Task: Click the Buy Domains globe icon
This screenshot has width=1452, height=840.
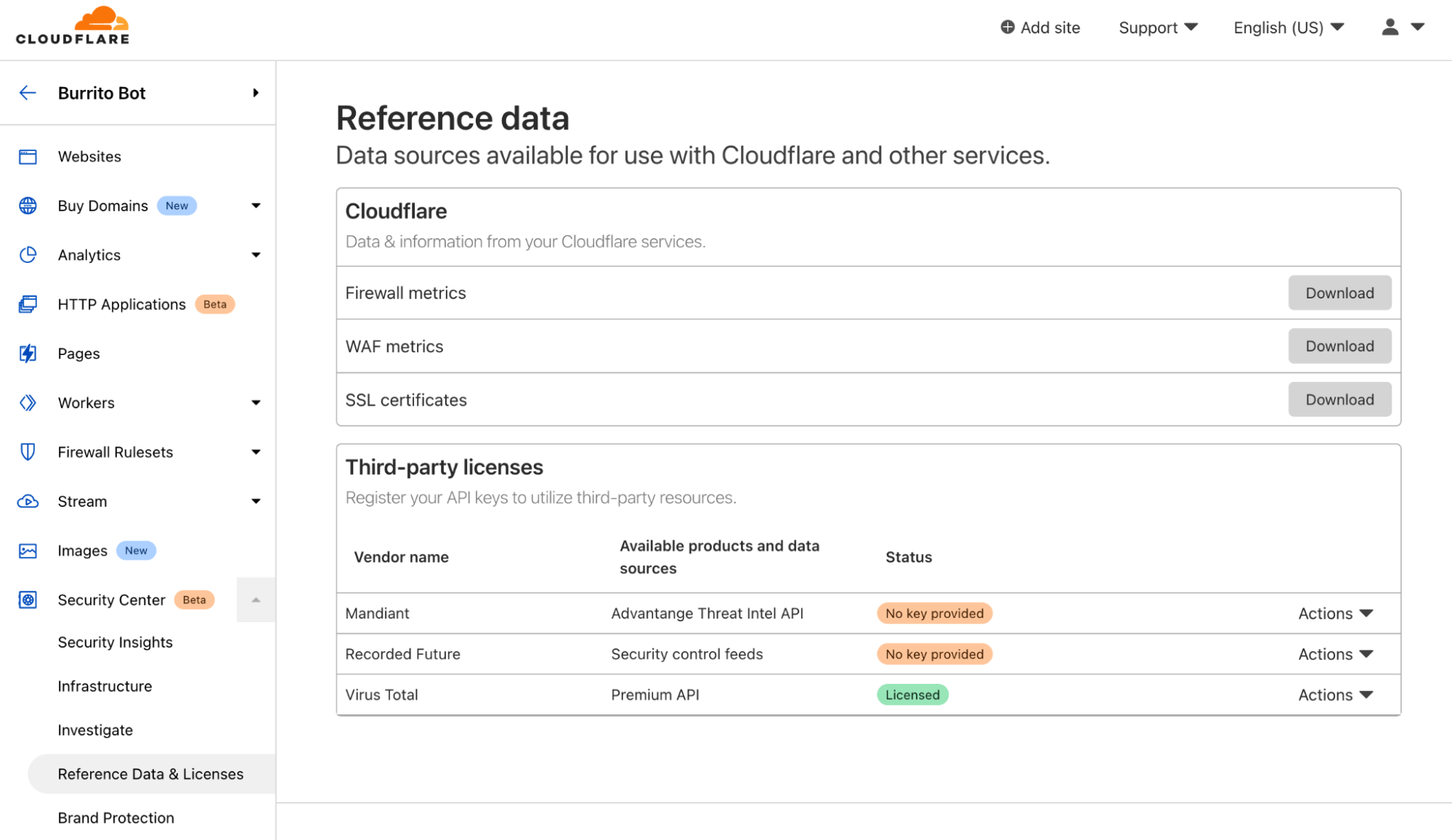Action: coord(28,206)
